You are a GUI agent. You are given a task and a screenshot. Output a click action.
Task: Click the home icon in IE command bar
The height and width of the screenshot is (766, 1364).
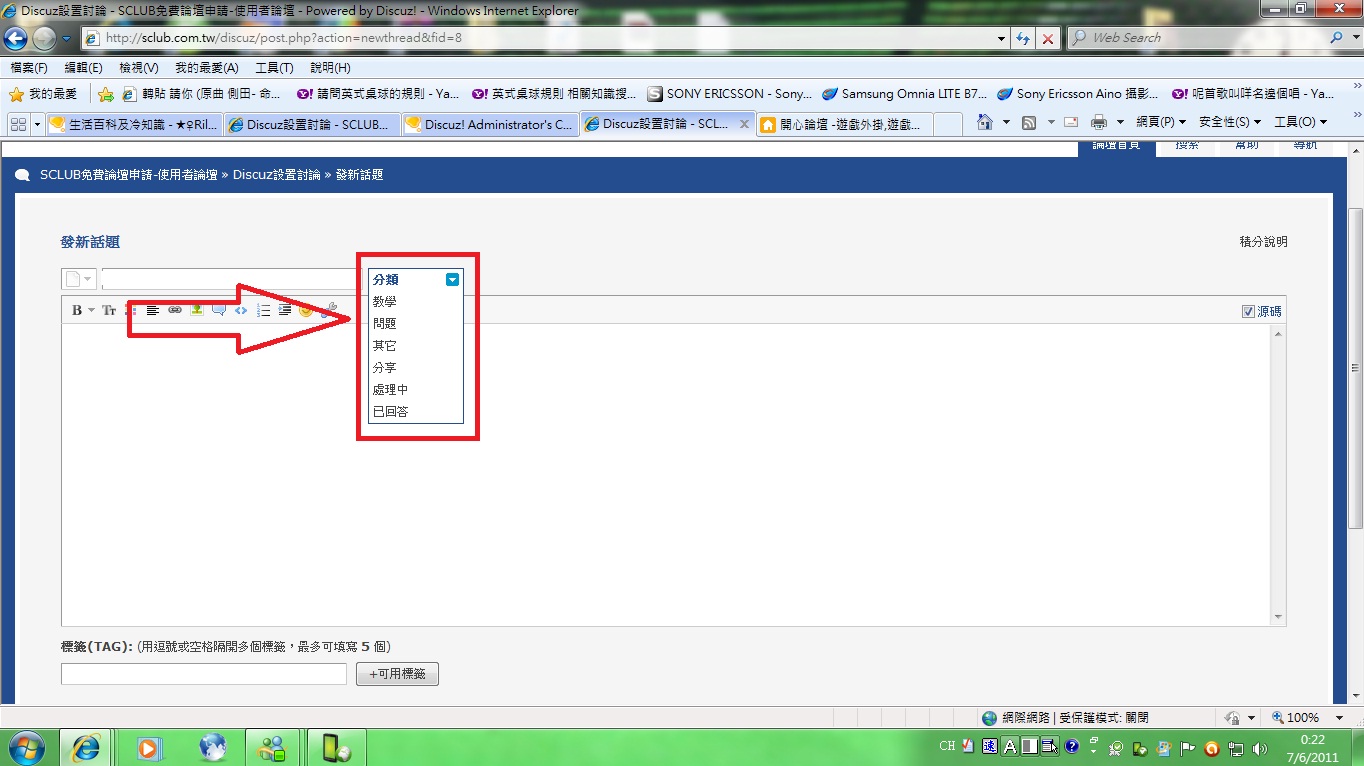(x=985, y=122)
